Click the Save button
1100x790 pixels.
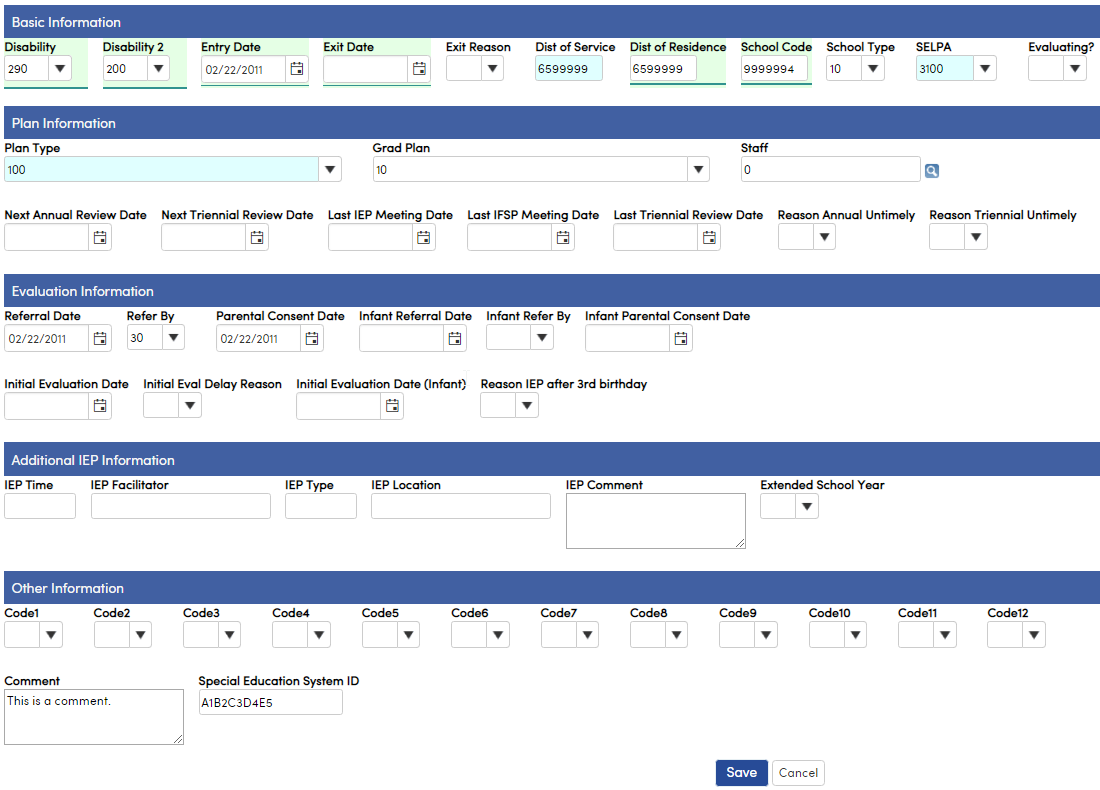[x=741, y=772]
